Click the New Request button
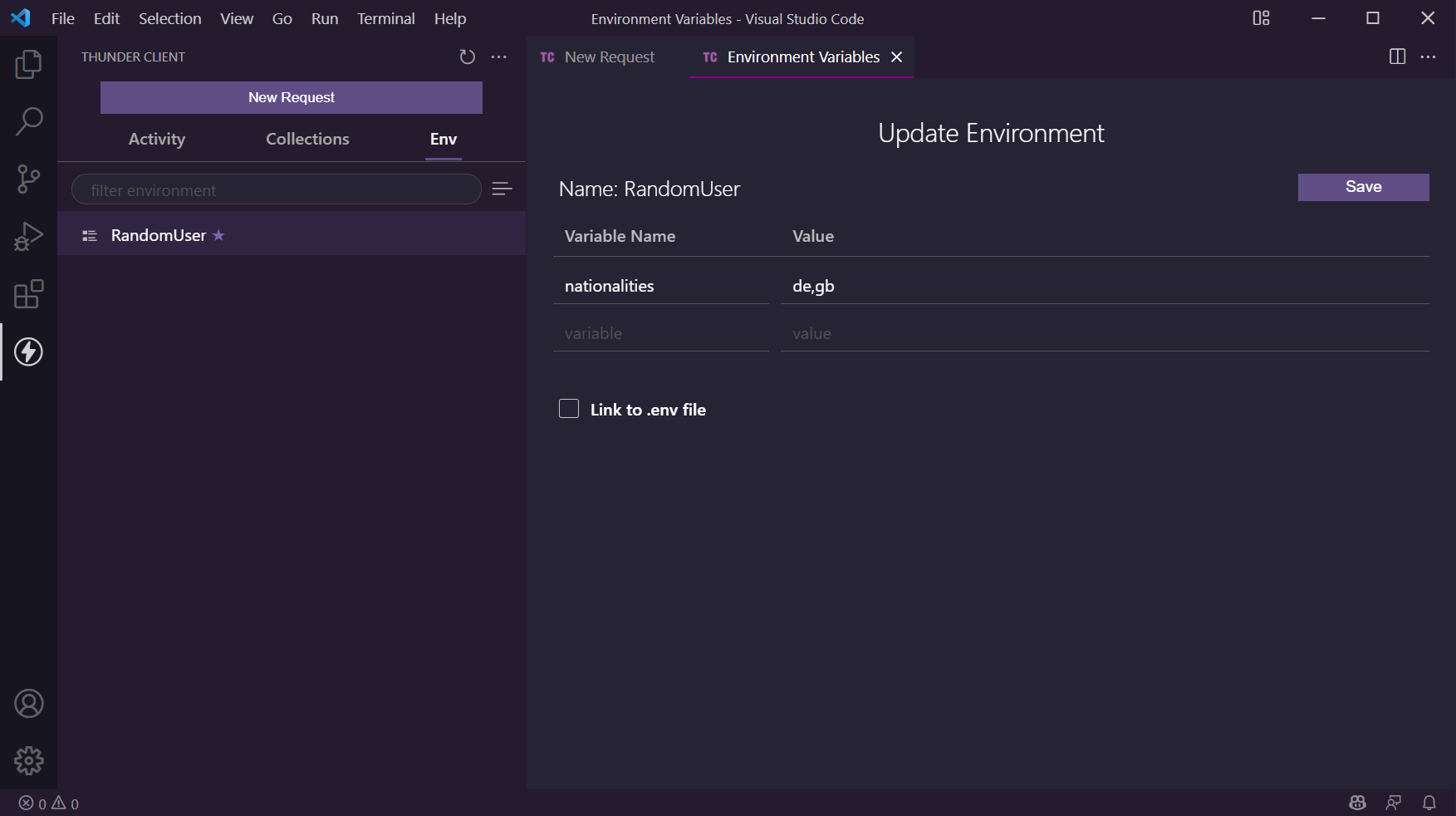 point(291,97)
